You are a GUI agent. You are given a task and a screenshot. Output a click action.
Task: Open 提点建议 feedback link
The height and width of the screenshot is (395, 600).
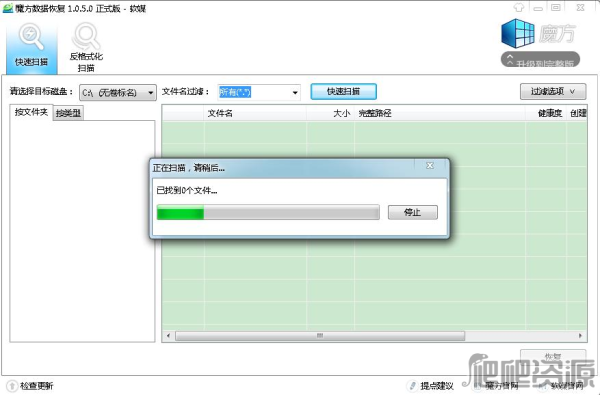pyautogui.click(x=437, y=386)
